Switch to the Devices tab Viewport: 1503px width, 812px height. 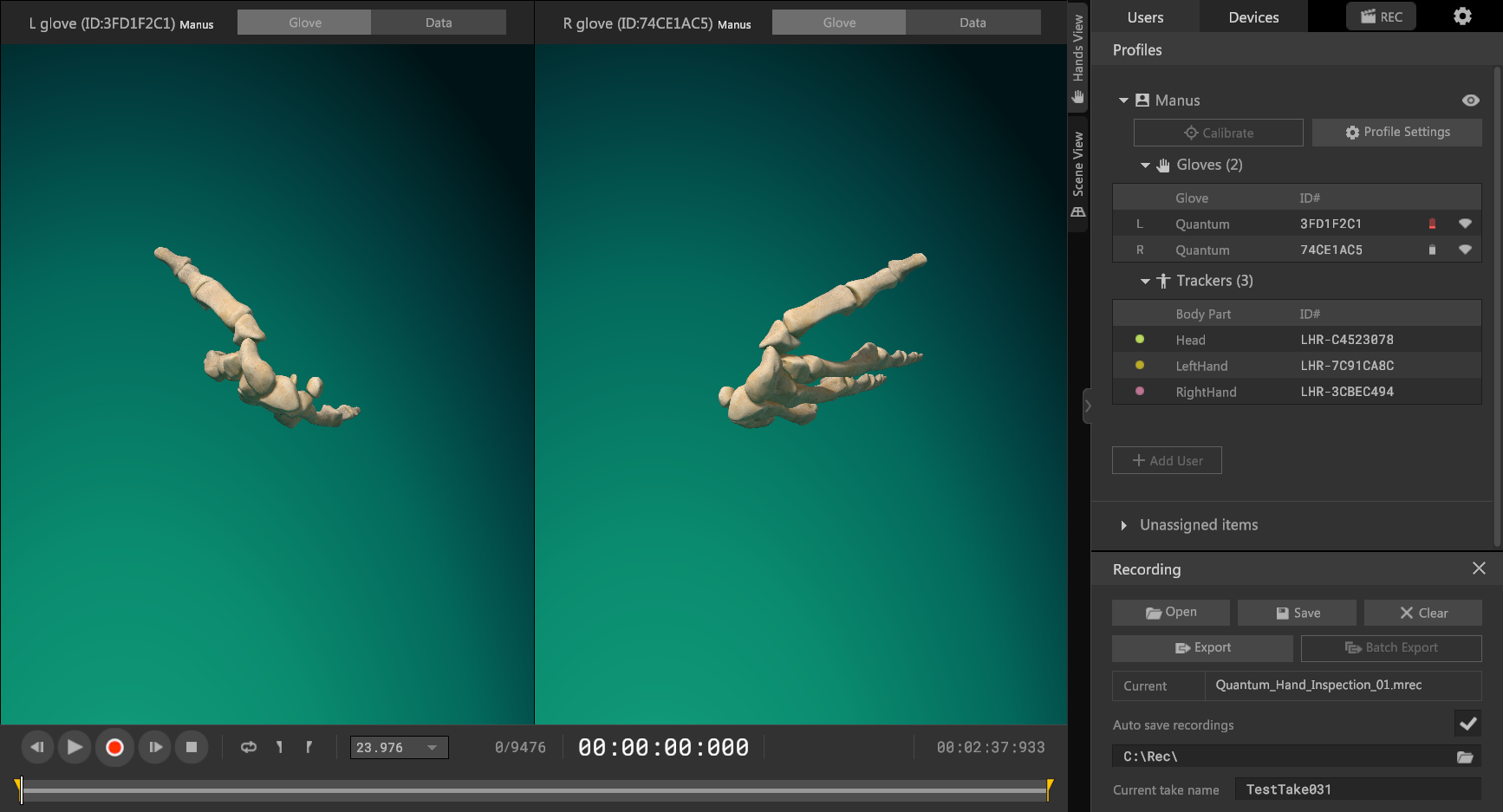(1253, 17)
